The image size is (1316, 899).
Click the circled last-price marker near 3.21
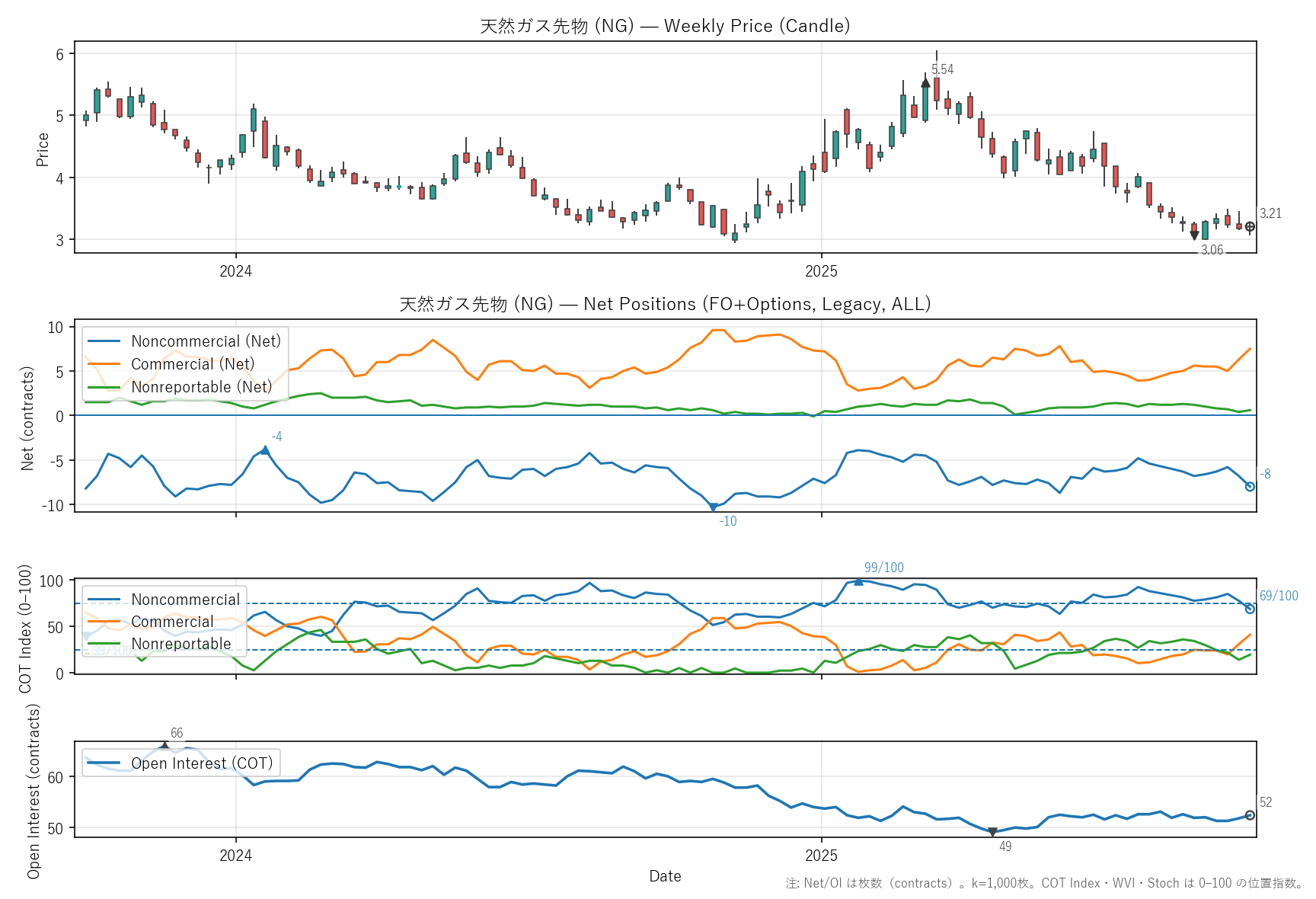[1250, 226]
